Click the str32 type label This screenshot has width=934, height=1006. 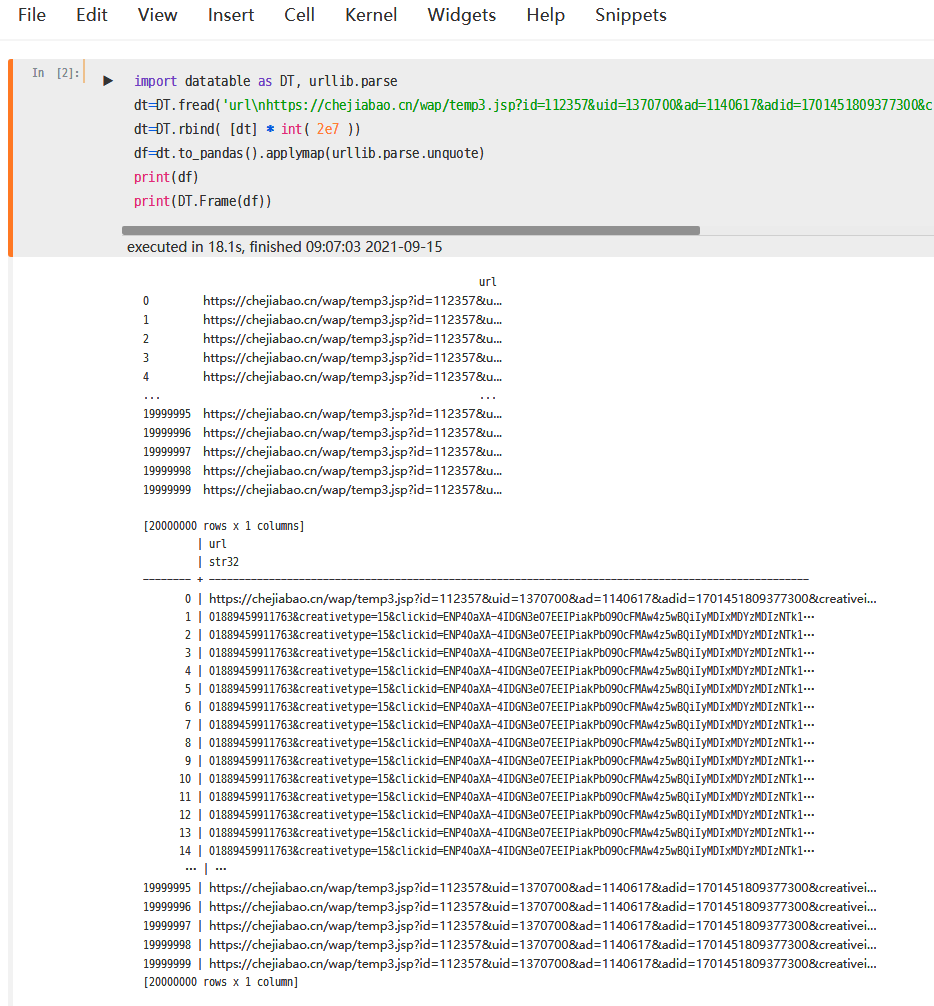[224, 562]
